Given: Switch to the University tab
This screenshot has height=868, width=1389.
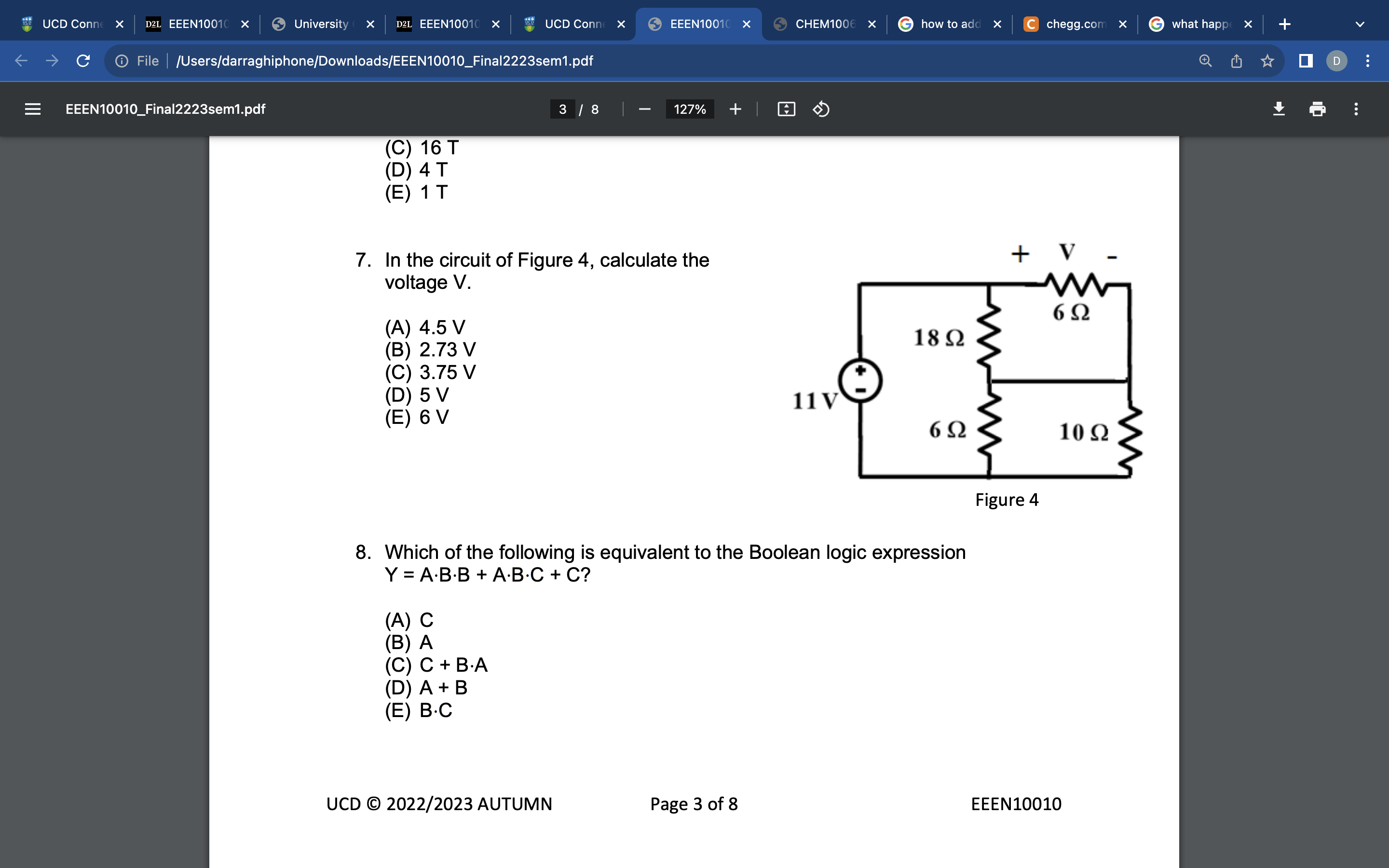Looking at the screenshot, I should pyautogui.click(x=320, y=24).
